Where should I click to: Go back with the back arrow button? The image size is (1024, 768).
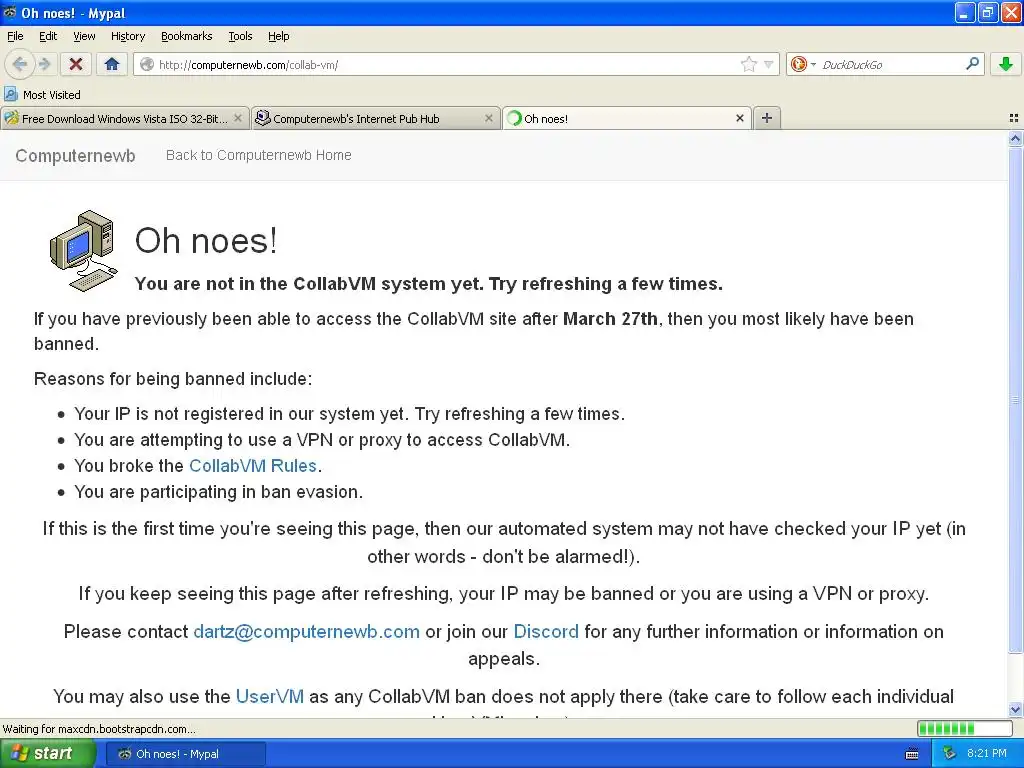(x=20, y=64)
